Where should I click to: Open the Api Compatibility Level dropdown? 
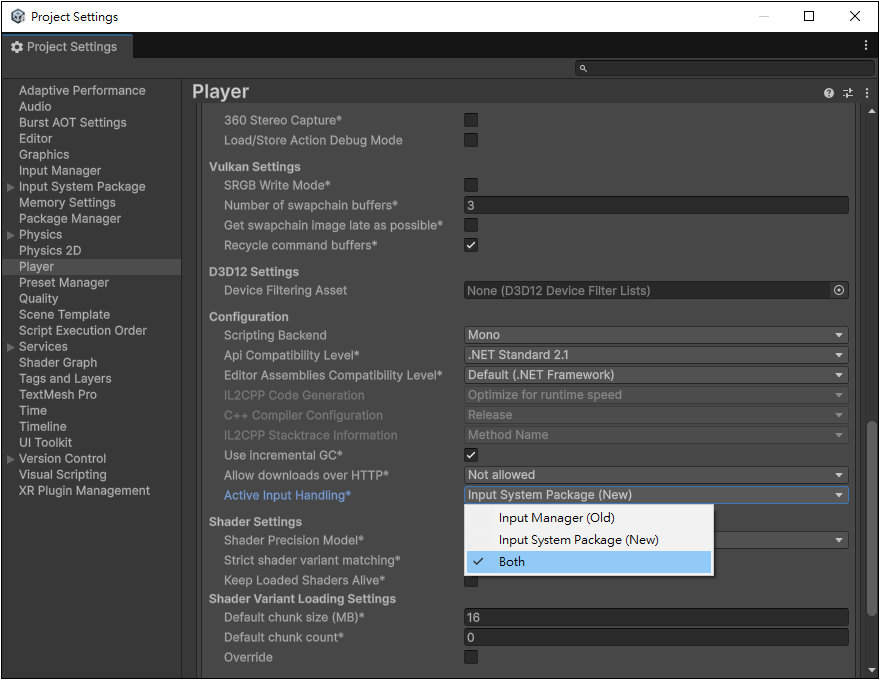click(656, 355)
